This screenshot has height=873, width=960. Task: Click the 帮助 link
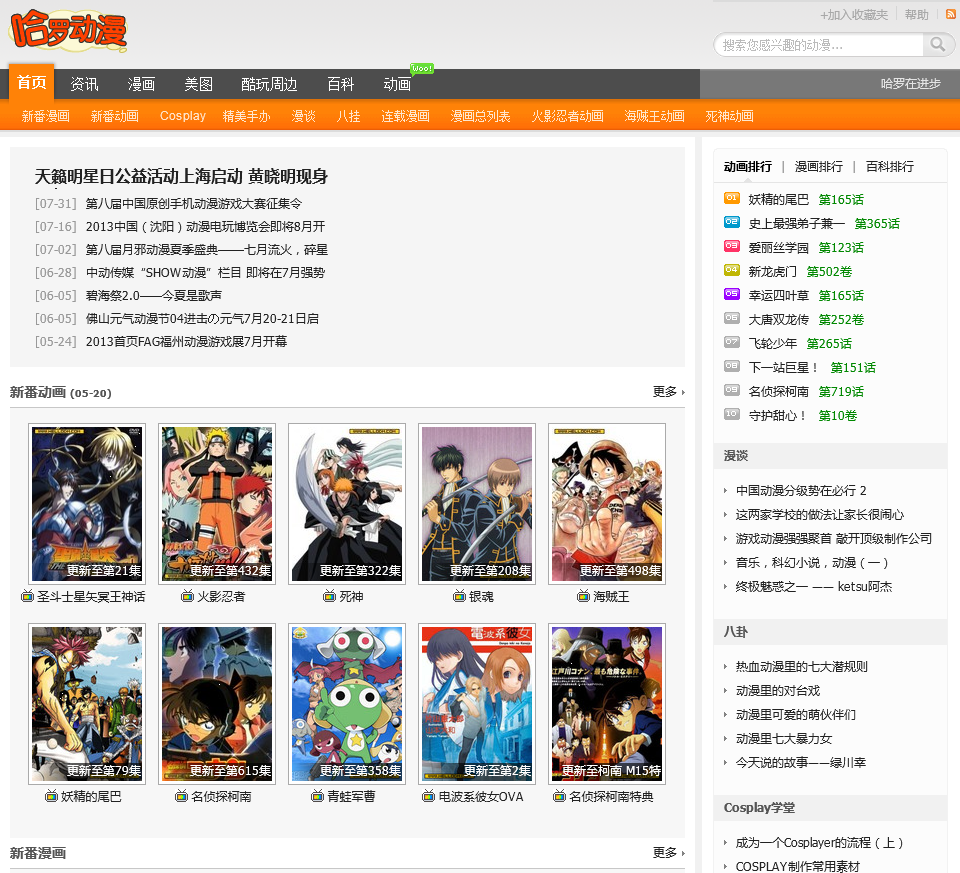pyautogui.click(x=917, y=15)
